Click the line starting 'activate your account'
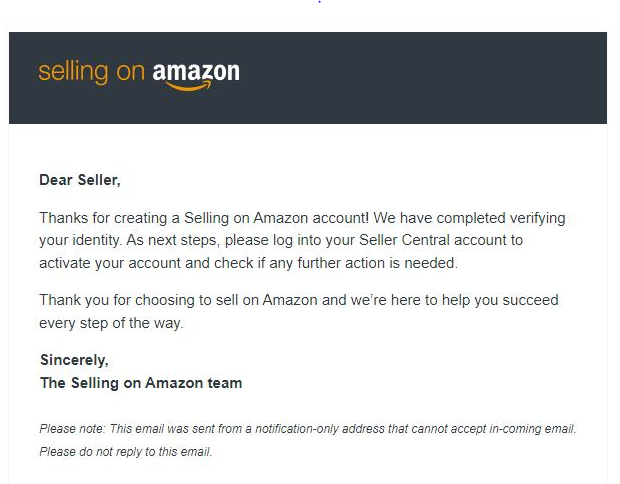Viewport: 620px width, 484px height. 248,263
